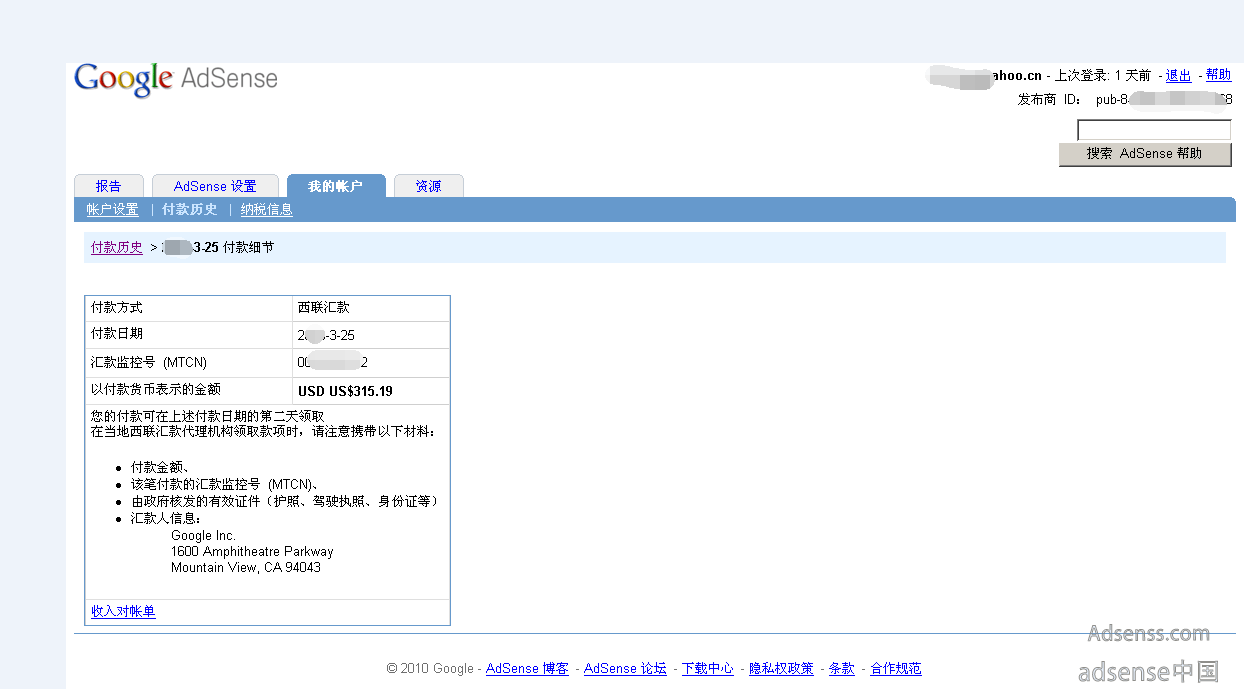
Task: Open 付款历史 sub-menu item
Action: [190, 210]
